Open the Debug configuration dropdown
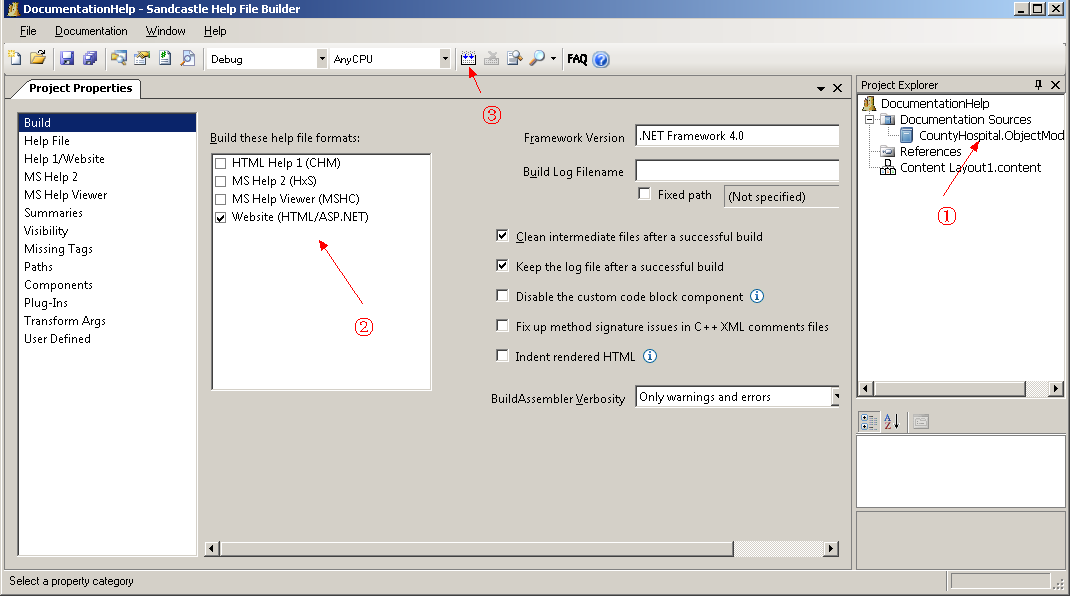The image size is (1070, 596). pos(321,59)
